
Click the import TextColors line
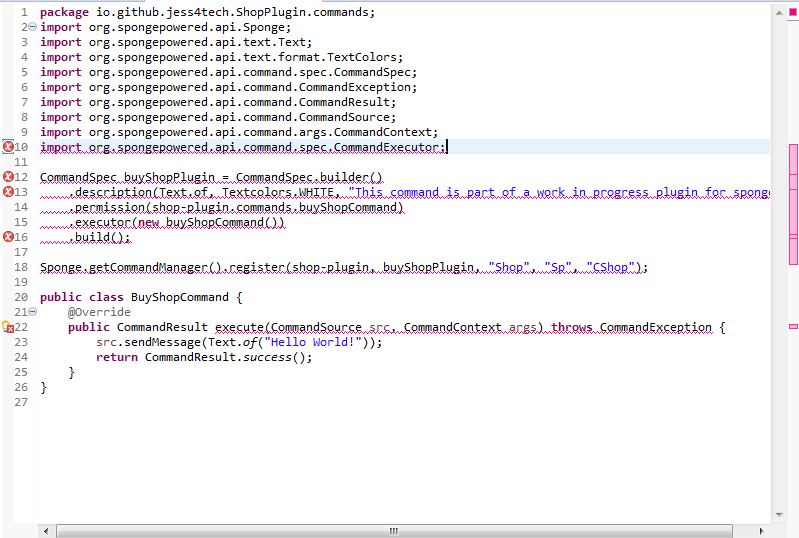[221, 57]
